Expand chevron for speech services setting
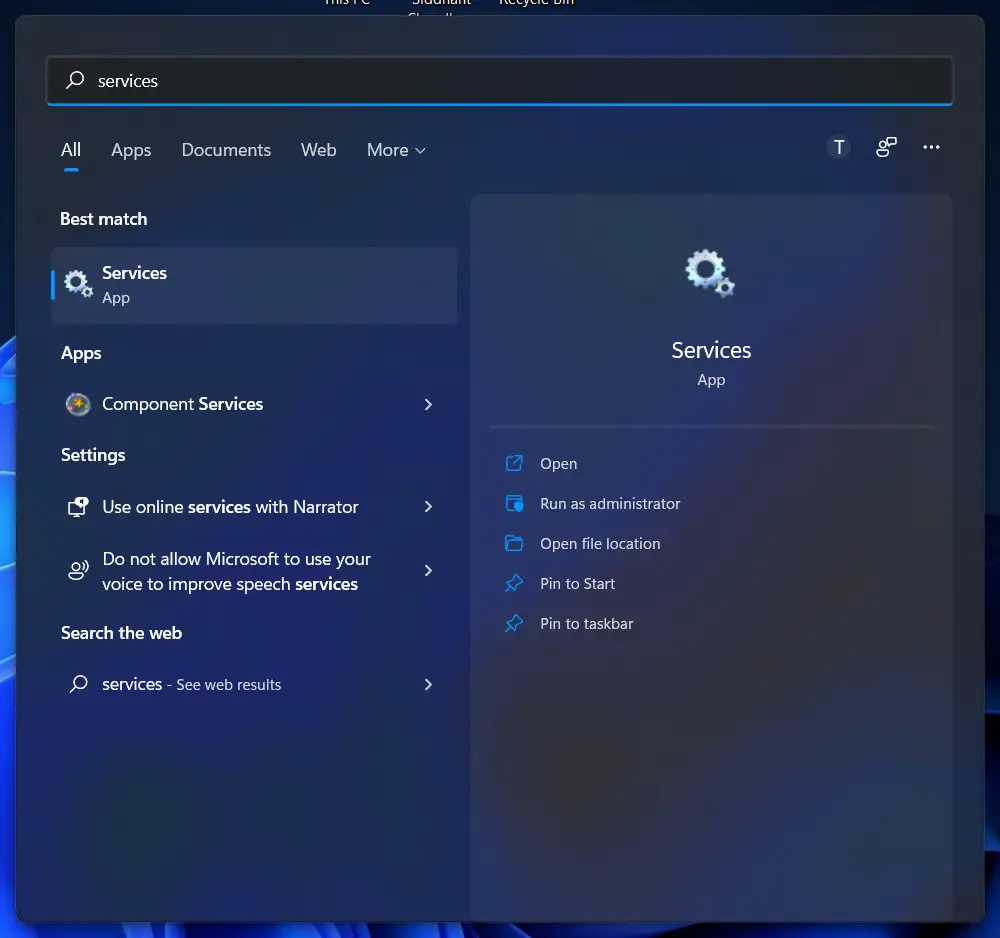 (428, 571)
